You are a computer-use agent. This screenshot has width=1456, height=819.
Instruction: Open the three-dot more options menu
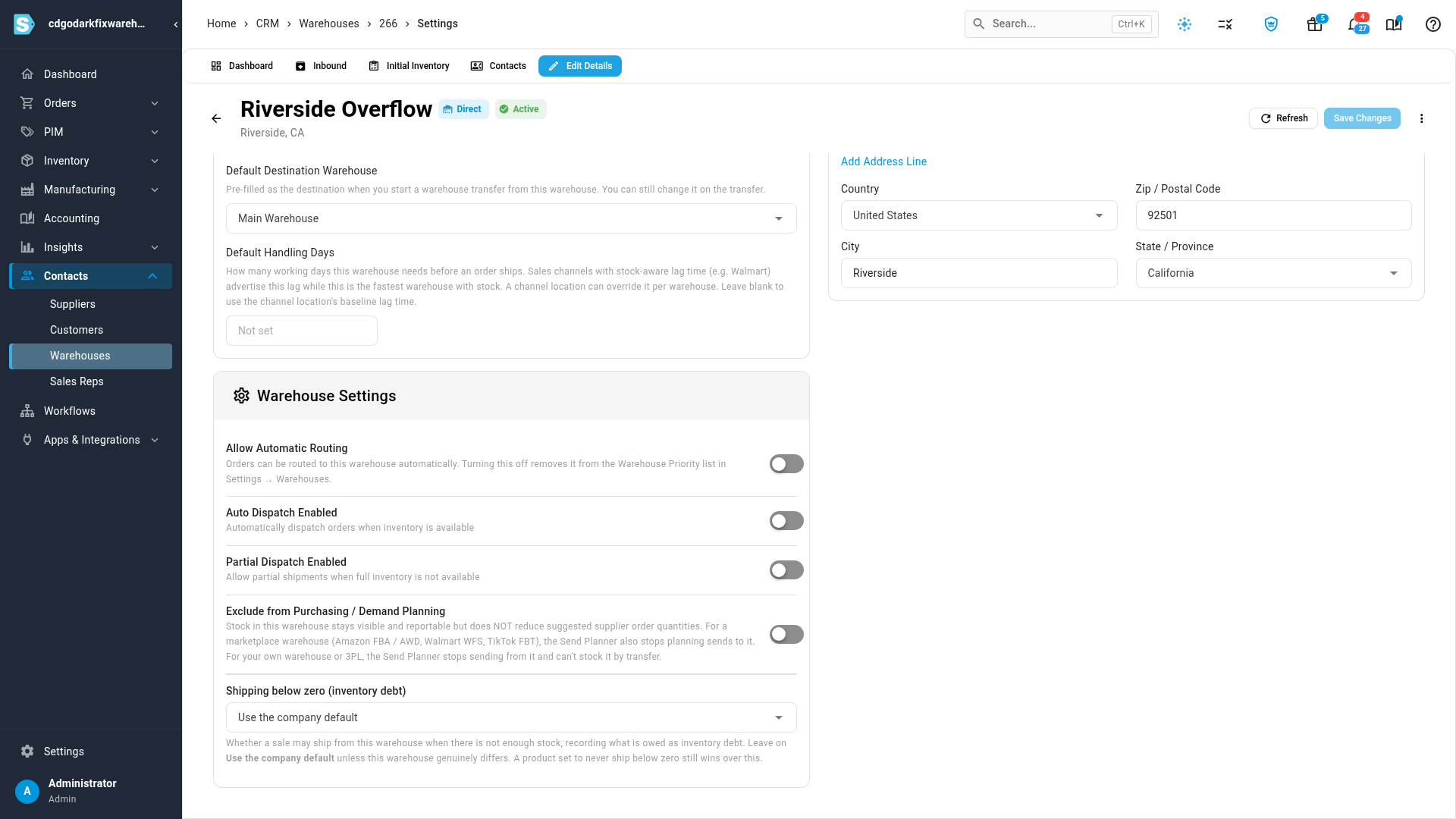click(x=1422, y=118)
